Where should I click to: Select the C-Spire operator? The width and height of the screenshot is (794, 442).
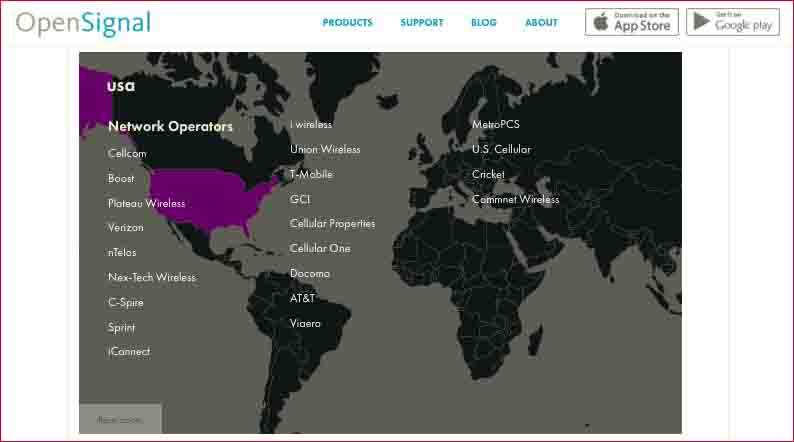pos(126,303)
